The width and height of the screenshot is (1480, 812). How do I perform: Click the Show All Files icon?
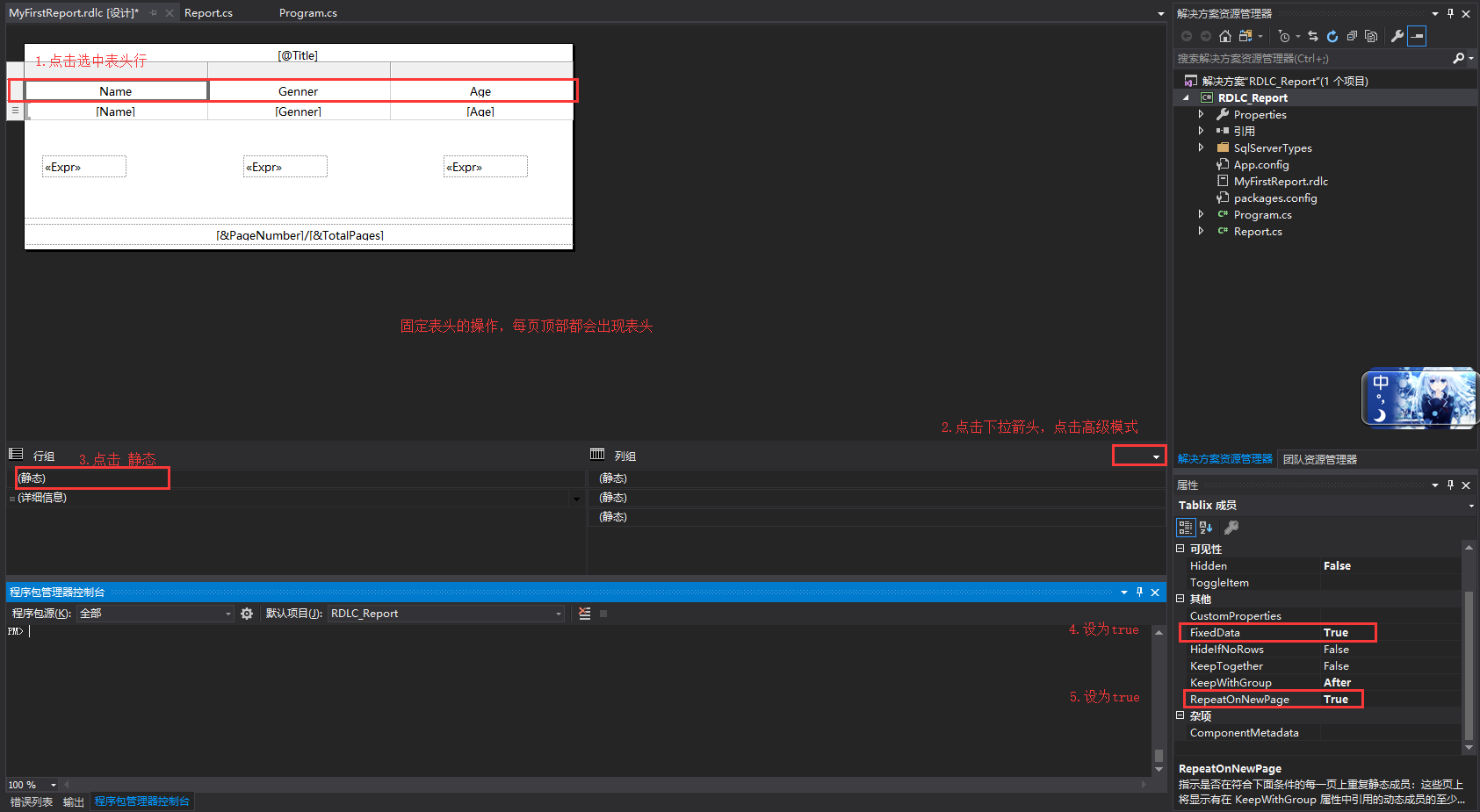(1372, 36)
